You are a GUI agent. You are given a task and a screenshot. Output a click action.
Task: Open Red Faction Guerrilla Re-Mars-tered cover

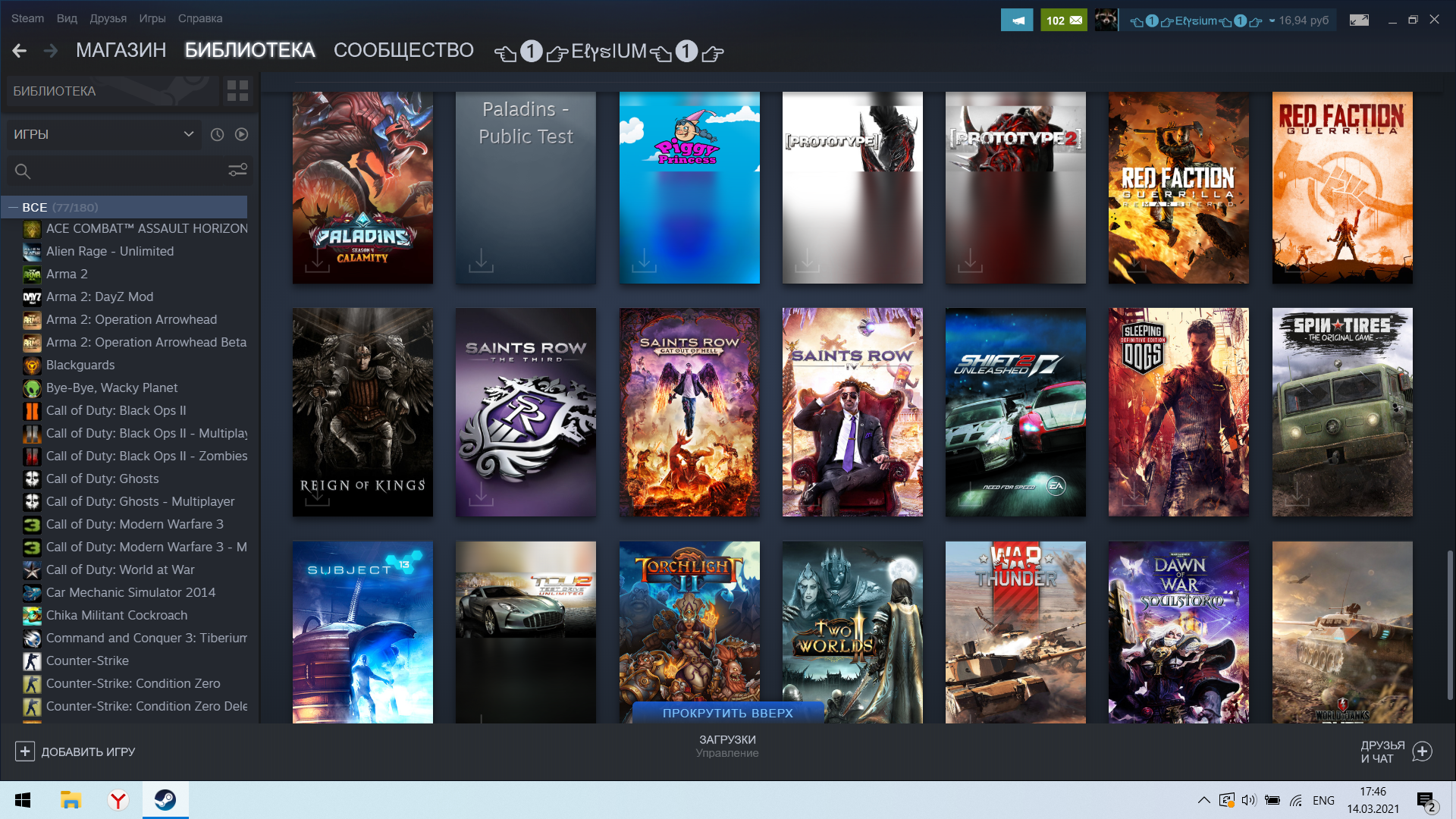1178,188
